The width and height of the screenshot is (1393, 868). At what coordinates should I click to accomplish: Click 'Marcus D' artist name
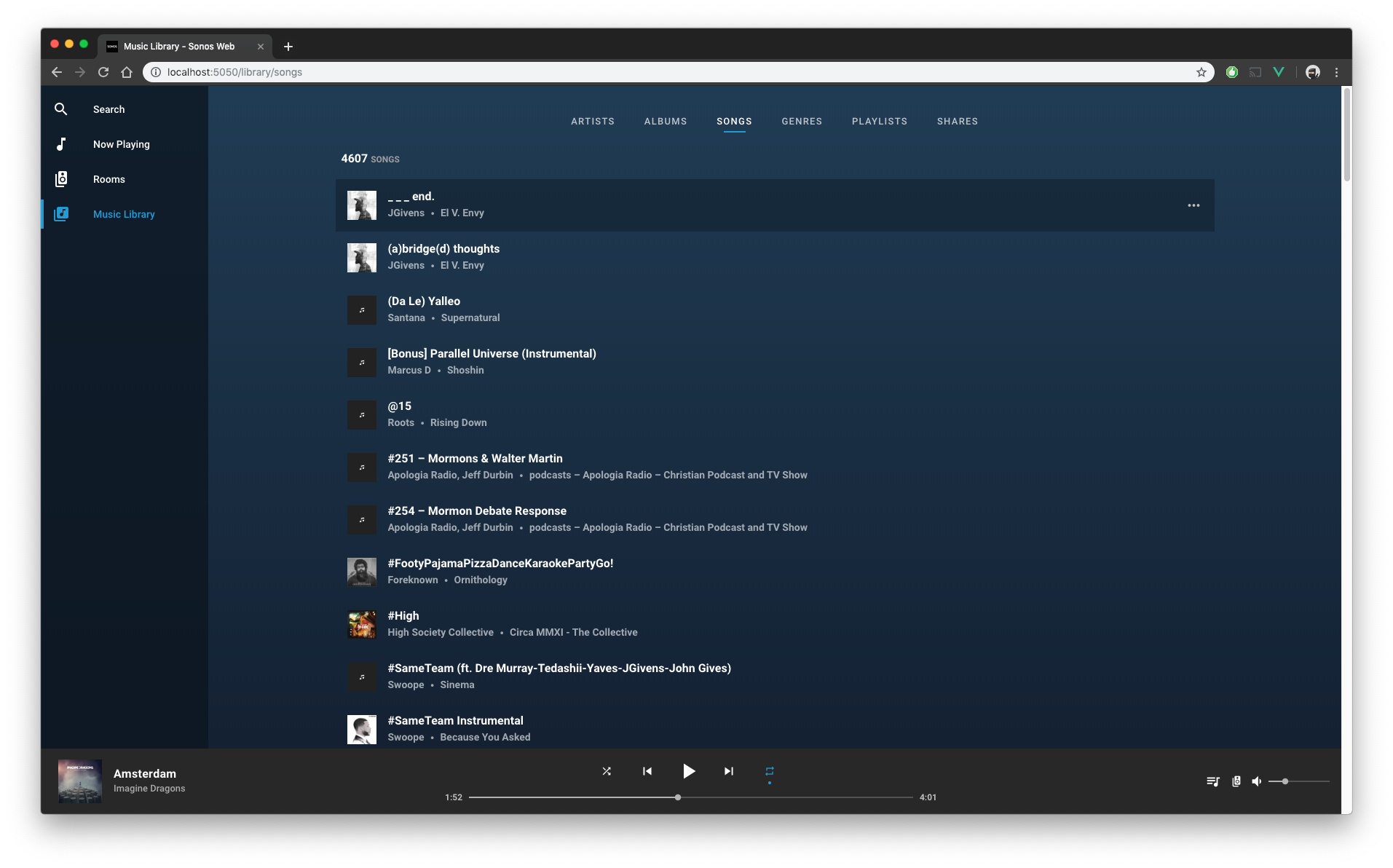tap(409, 370)
